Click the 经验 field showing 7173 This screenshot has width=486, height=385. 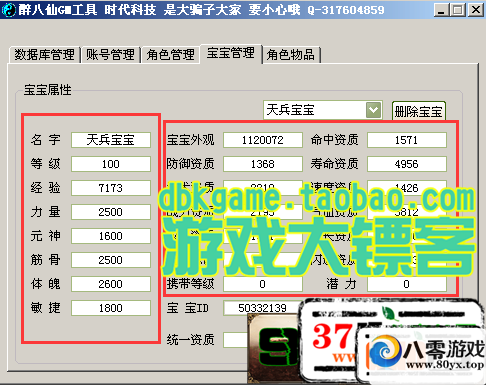(111, 188)
